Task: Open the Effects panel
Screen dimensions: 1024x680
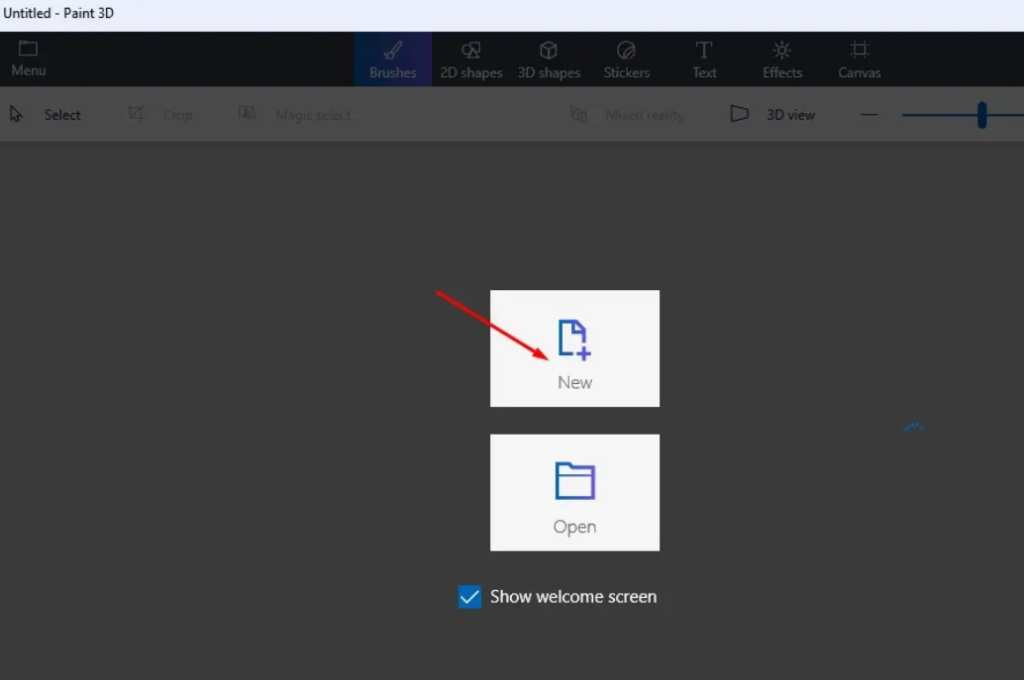Action: click(782, 60)
